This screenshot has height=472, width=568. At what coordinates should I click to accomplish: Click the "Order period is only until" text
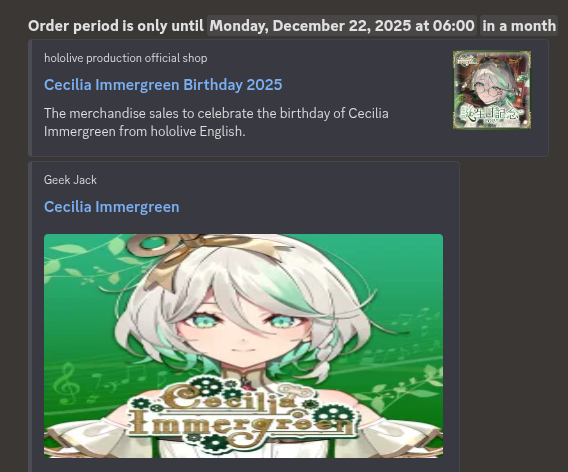tap(116, 26)
